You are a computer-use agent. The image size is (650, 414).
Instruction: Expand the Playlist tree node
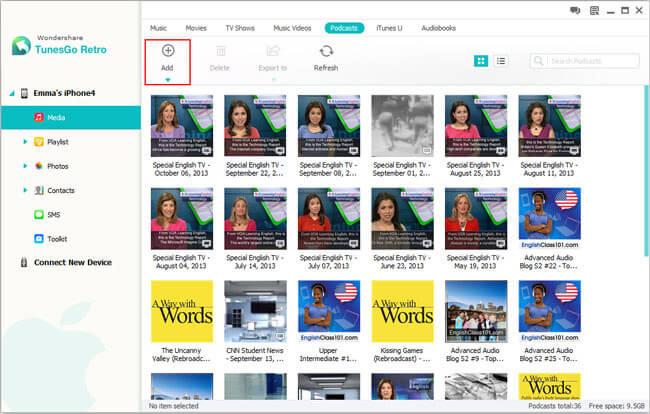pos(25,142)
